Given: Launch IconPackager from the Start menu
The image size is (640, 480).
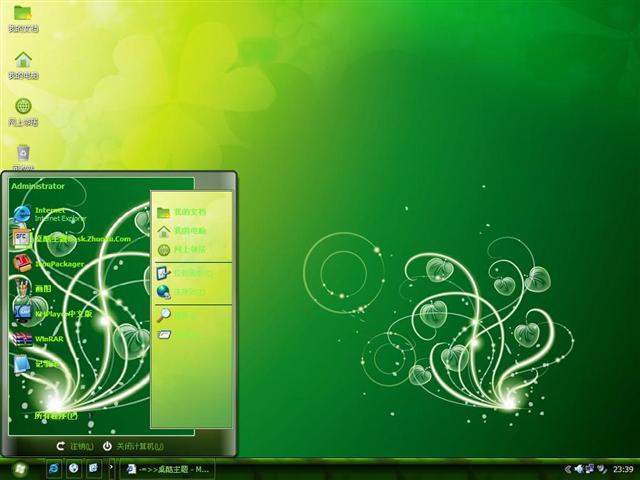Looking at the screenshot, I should pyautogui.click(x=48, y=264).
